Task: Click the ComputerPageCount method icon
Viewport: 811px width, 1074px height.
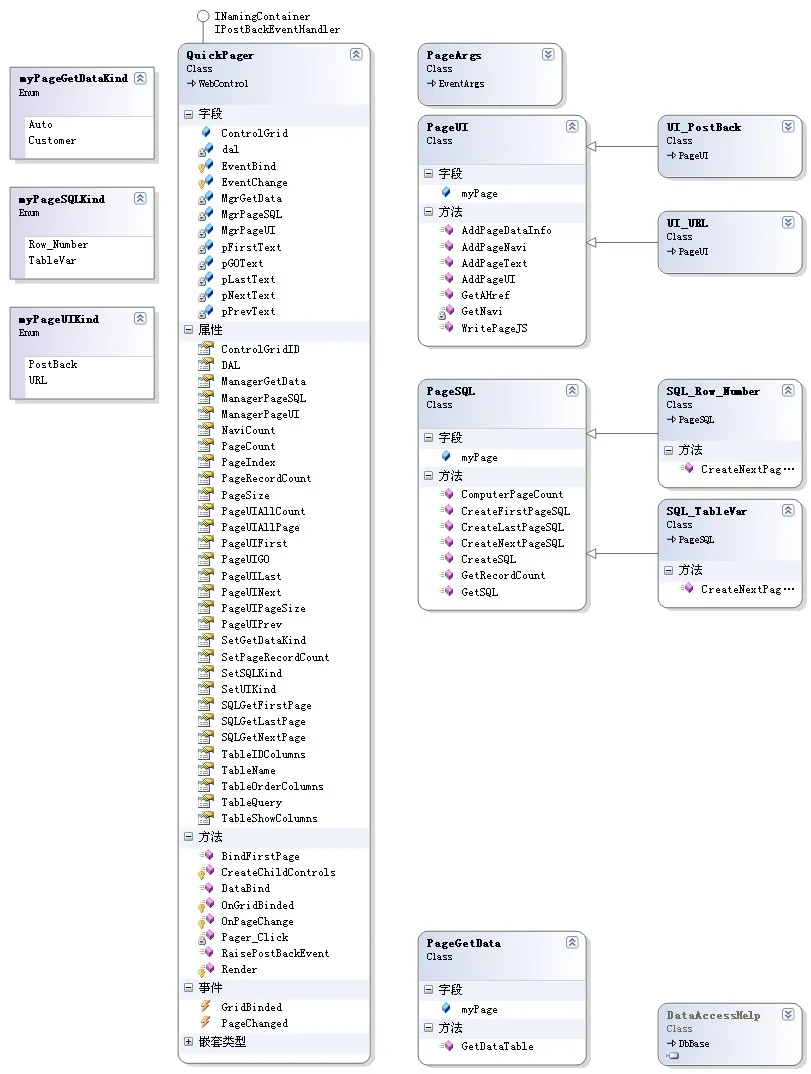Action: point(447,494)
